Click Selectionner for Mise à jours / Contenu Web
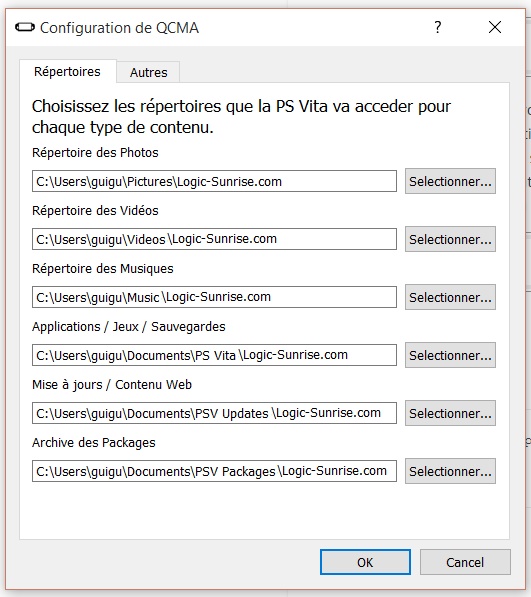 click(x=450, y=413)
